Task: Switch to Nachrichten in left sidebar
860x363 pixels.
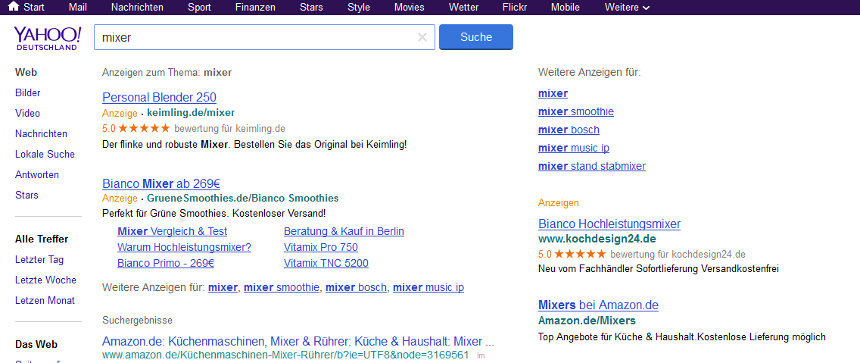Action: click(x=42, y=134)
